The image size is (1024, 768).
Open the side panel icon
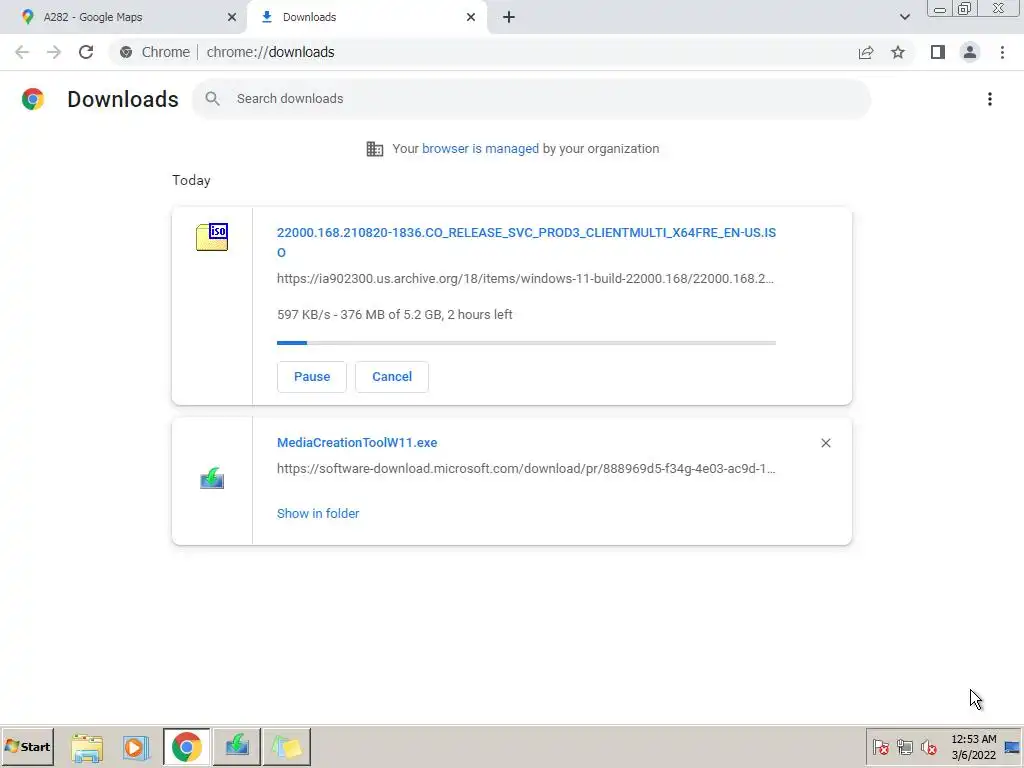(938, 52)
